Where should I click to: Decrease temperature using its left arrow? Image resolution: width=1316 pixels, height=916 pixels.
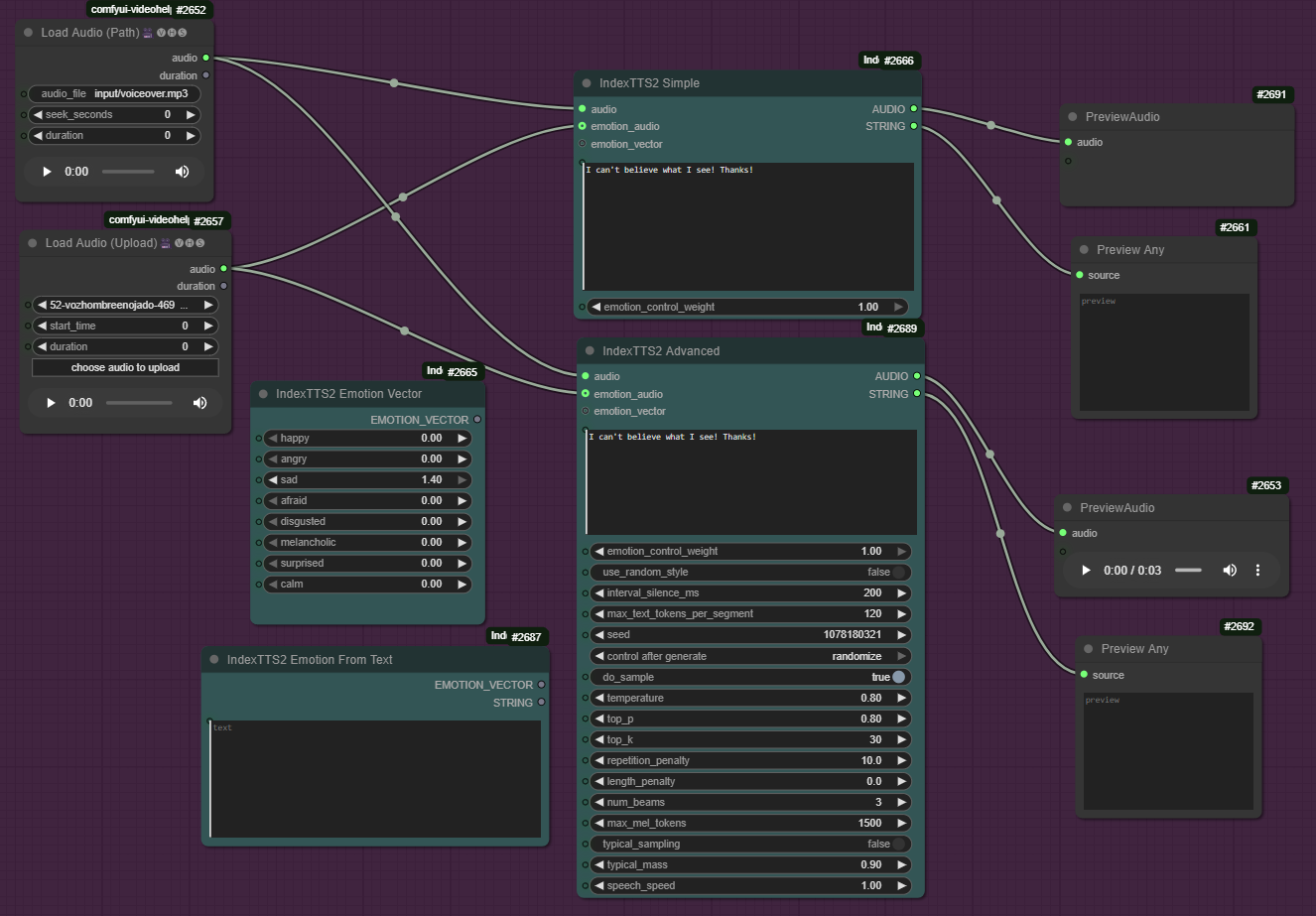tap(597, 698)
